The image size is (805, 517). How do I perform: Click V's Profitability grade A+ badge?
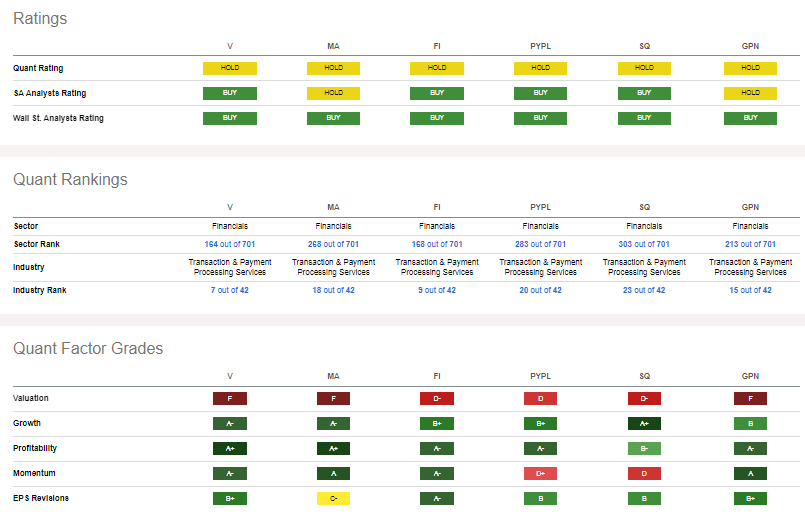230,449
